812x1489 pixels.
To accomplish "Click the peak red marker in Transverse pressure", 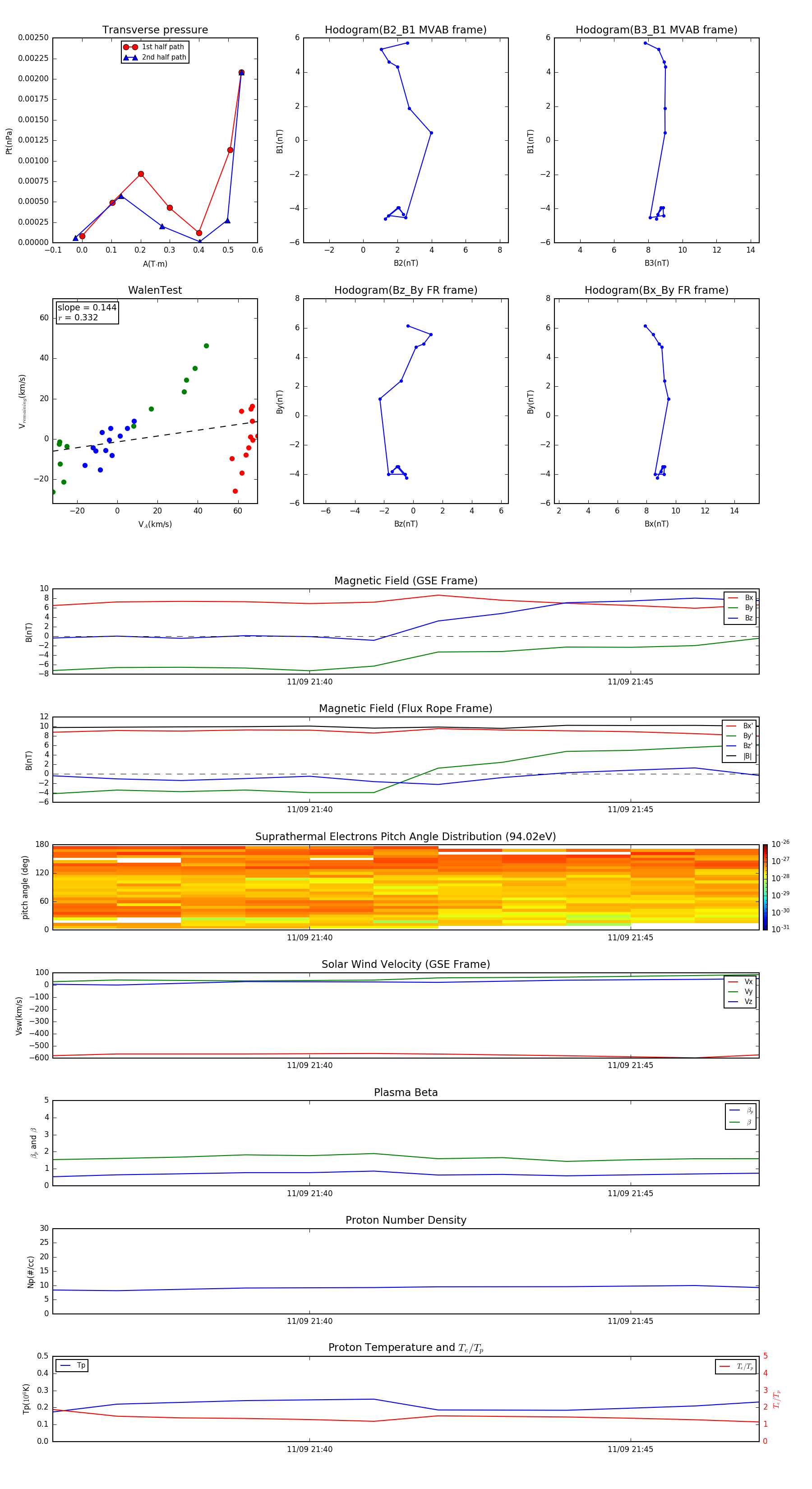I will pyautogui.click(x=241, y=72).
